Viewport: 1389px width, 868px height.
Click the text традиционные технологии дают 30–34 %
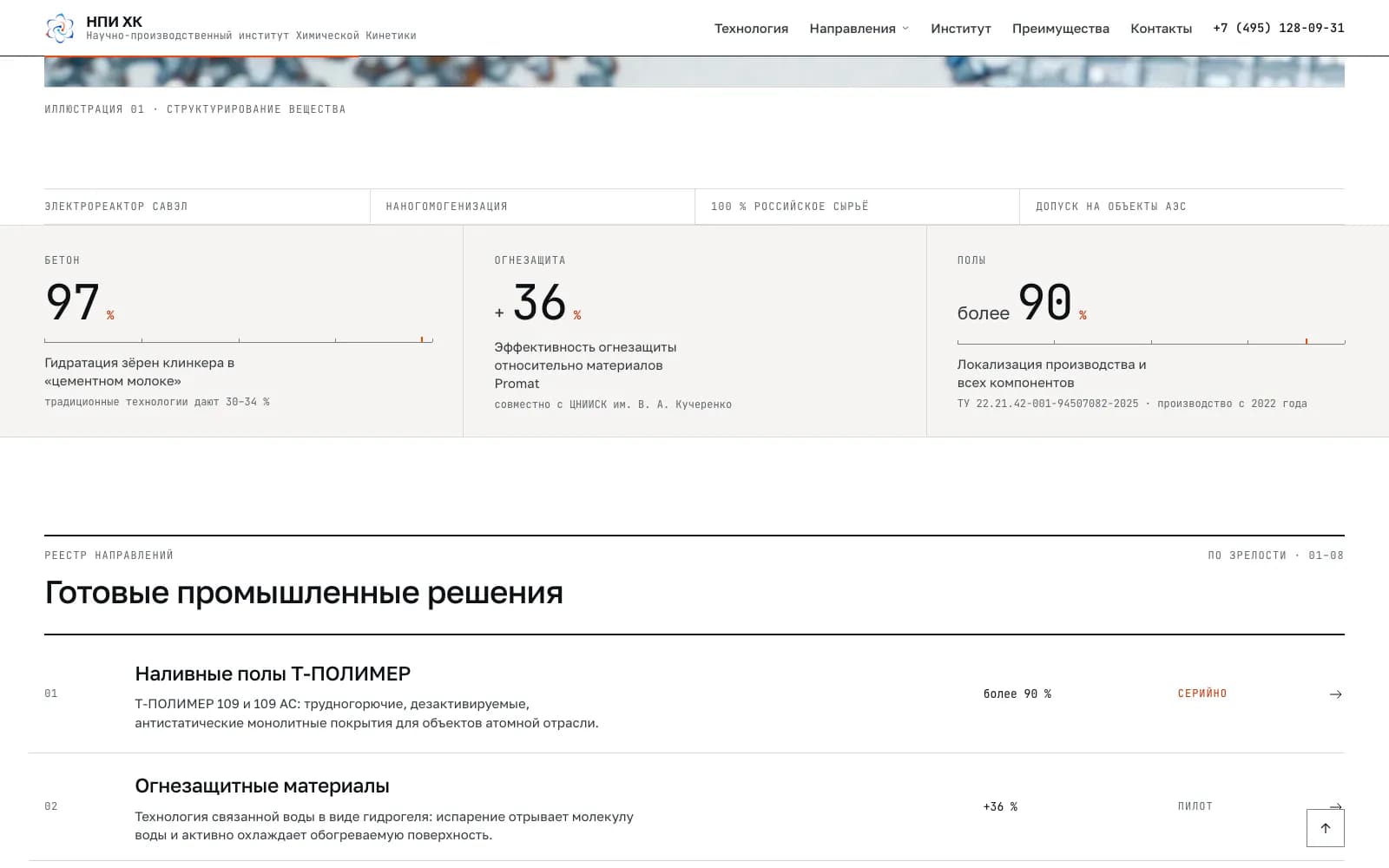(x=157, y=402)
